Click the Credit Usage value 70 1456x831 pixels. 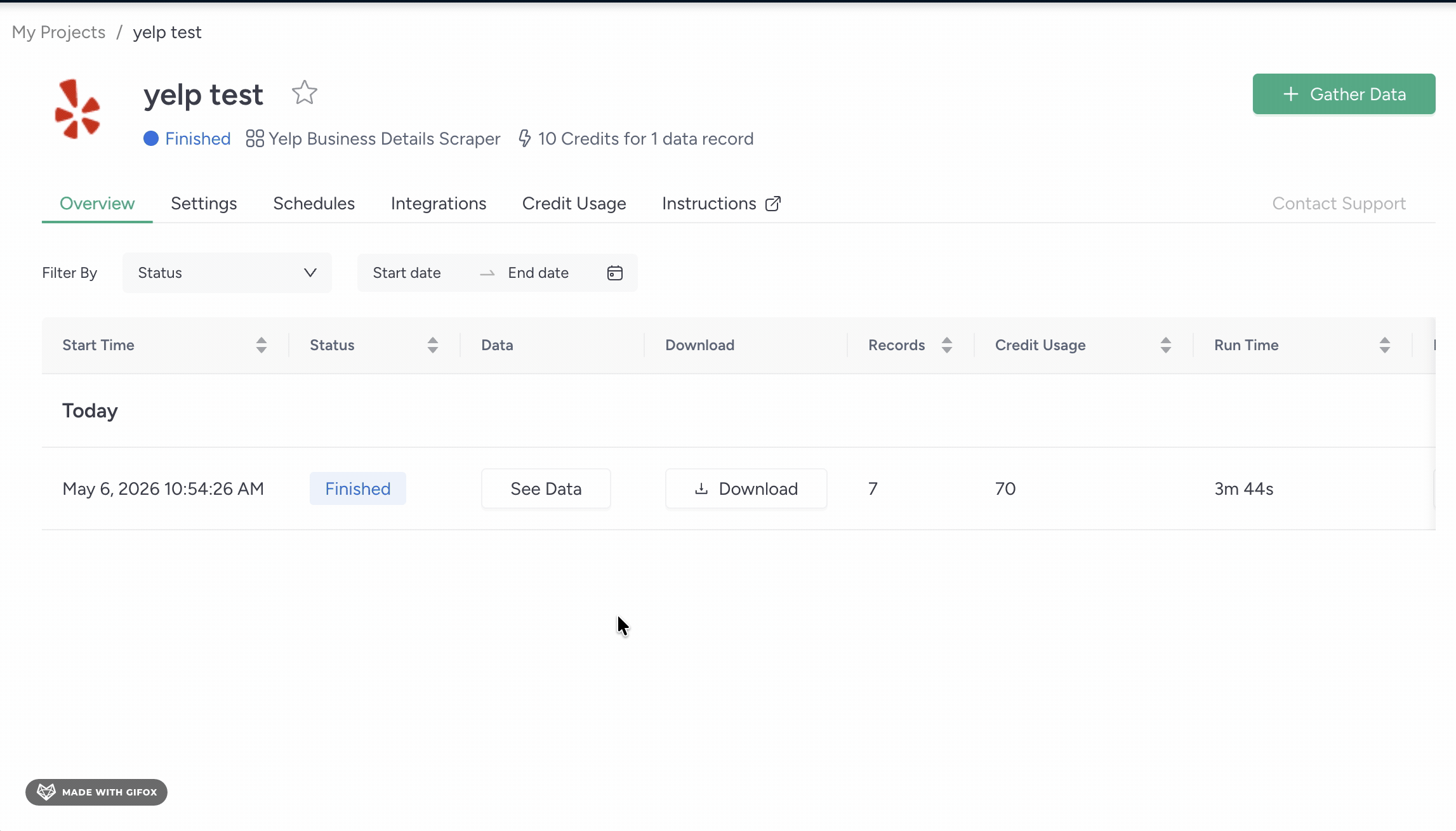pyautogui.click(x=1005, y=488)
